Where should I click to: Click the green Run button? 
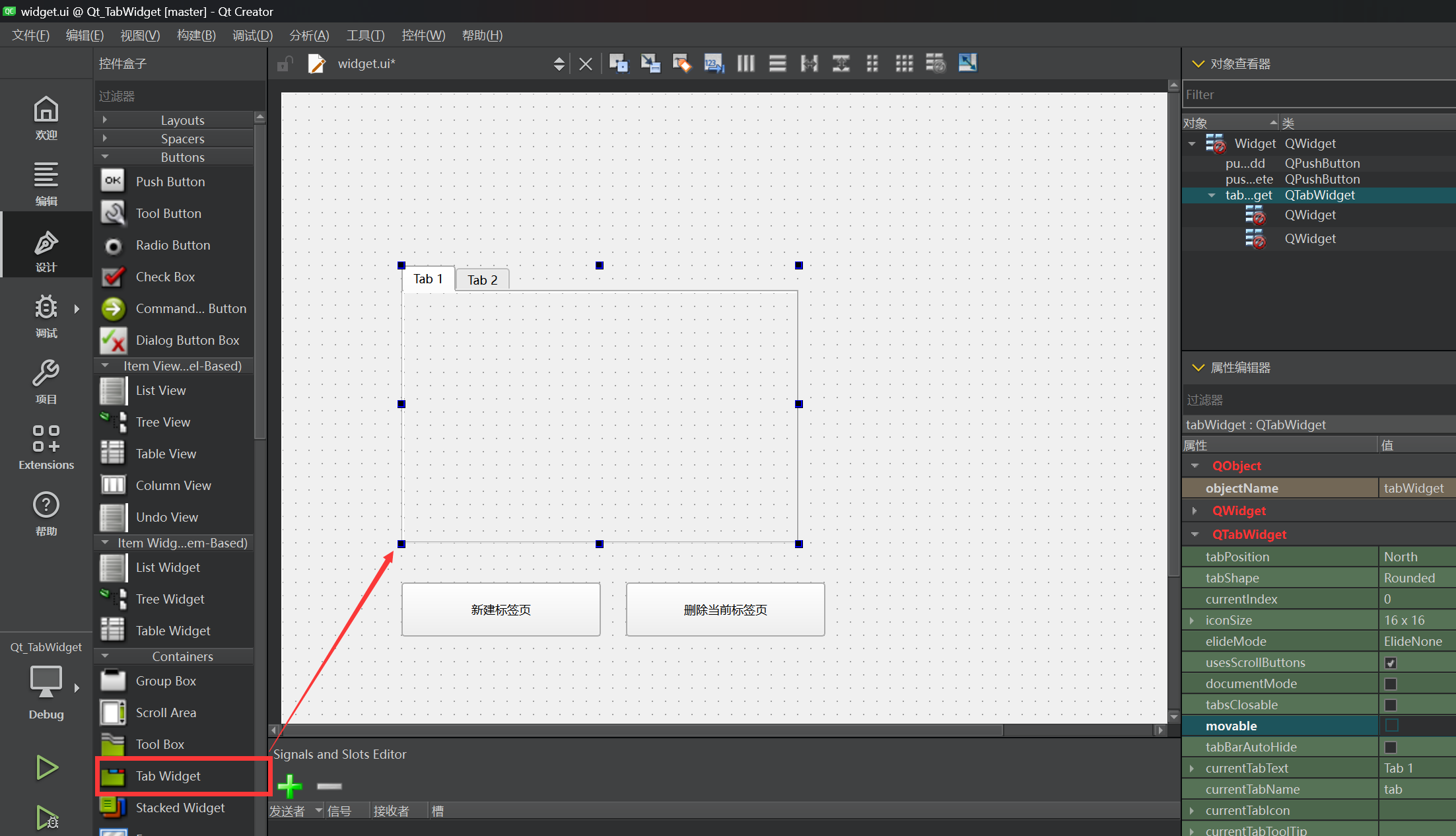point(46,767)
